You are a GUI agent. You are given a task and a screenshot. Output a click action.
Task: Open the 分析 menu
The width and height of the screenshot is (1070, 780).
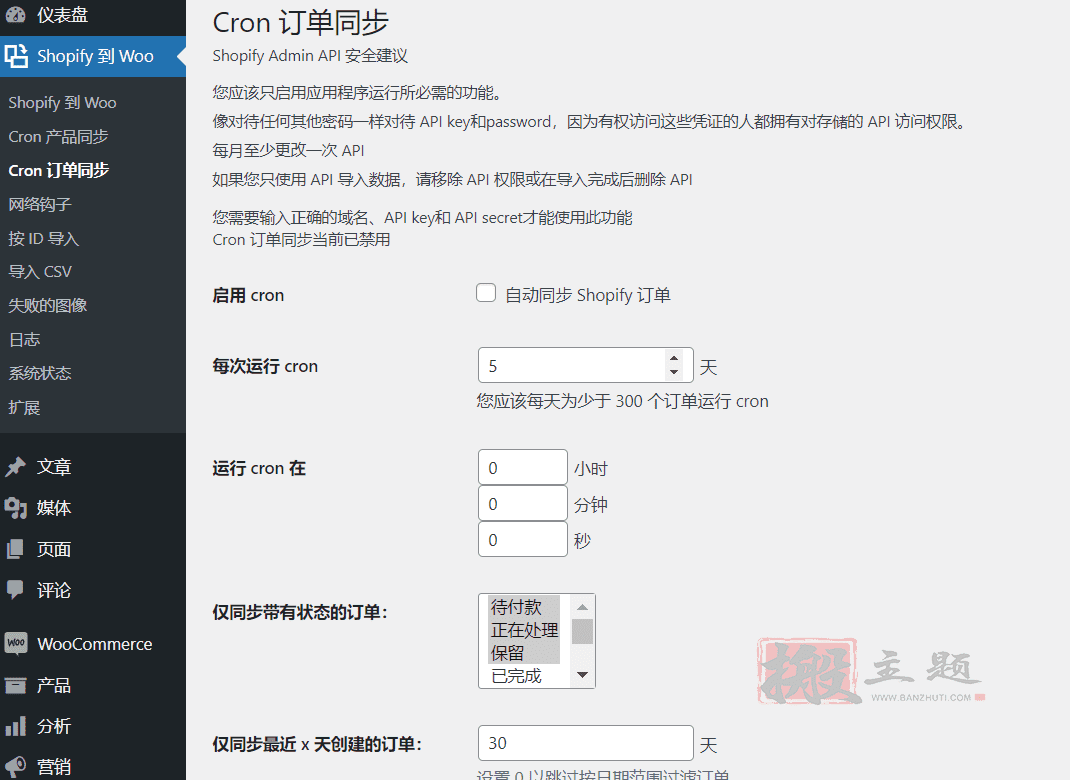coord(93,726)
